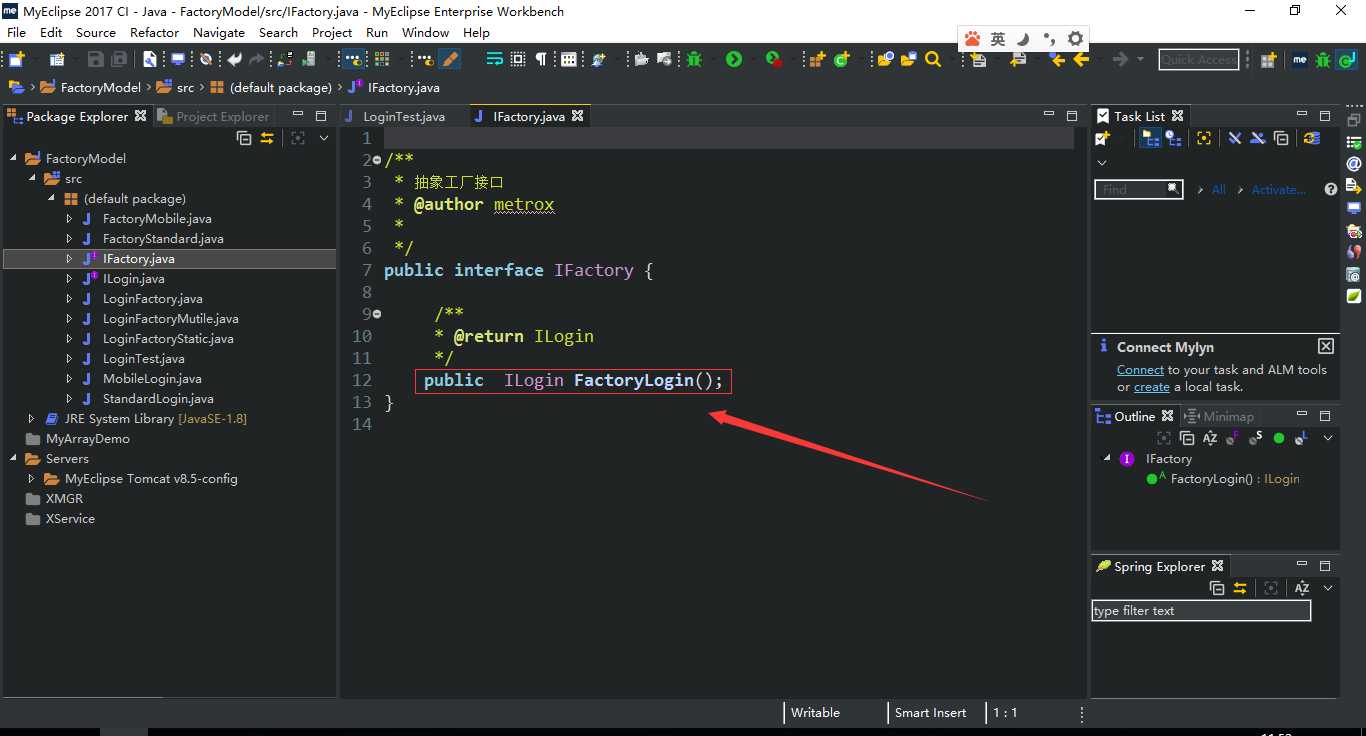Expand FactoryMobile.java tree node
The image size is (1366, 736).
[x=69, y=218]
